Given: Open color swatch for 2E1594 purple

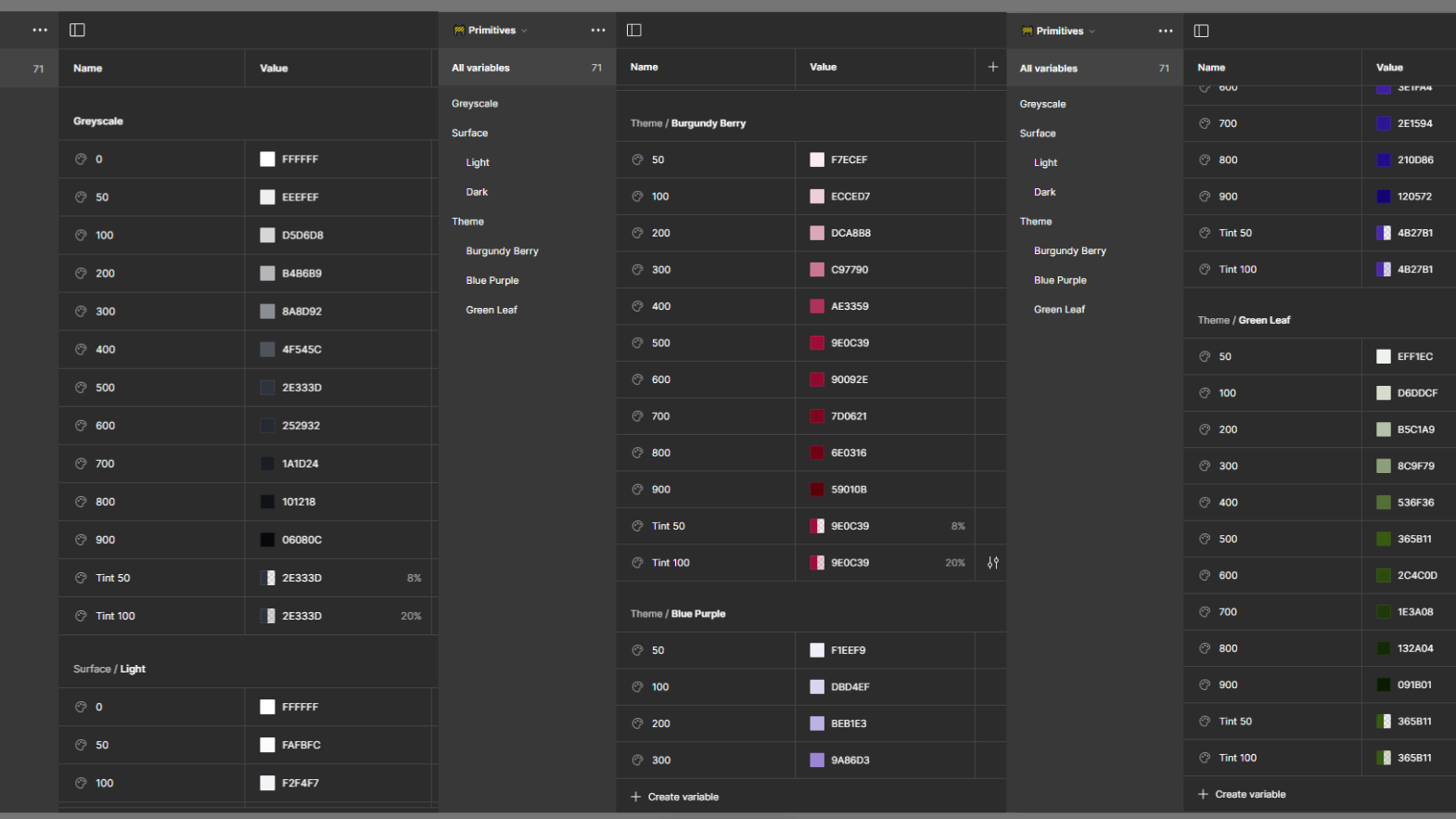Looking at the screenshot, I should click(1384, 123).
